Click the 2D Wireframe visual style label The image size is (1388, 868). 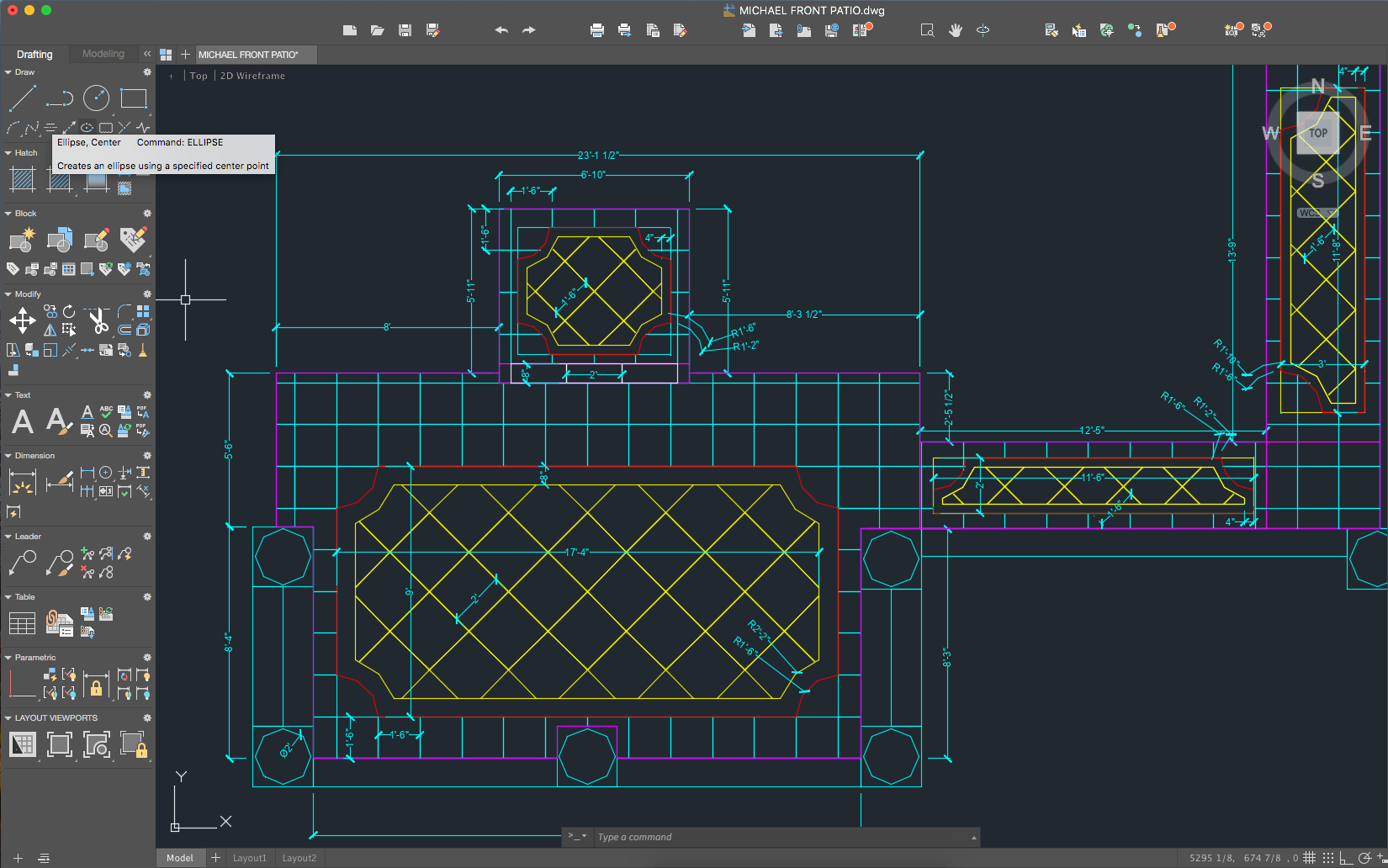coord(252,76)
